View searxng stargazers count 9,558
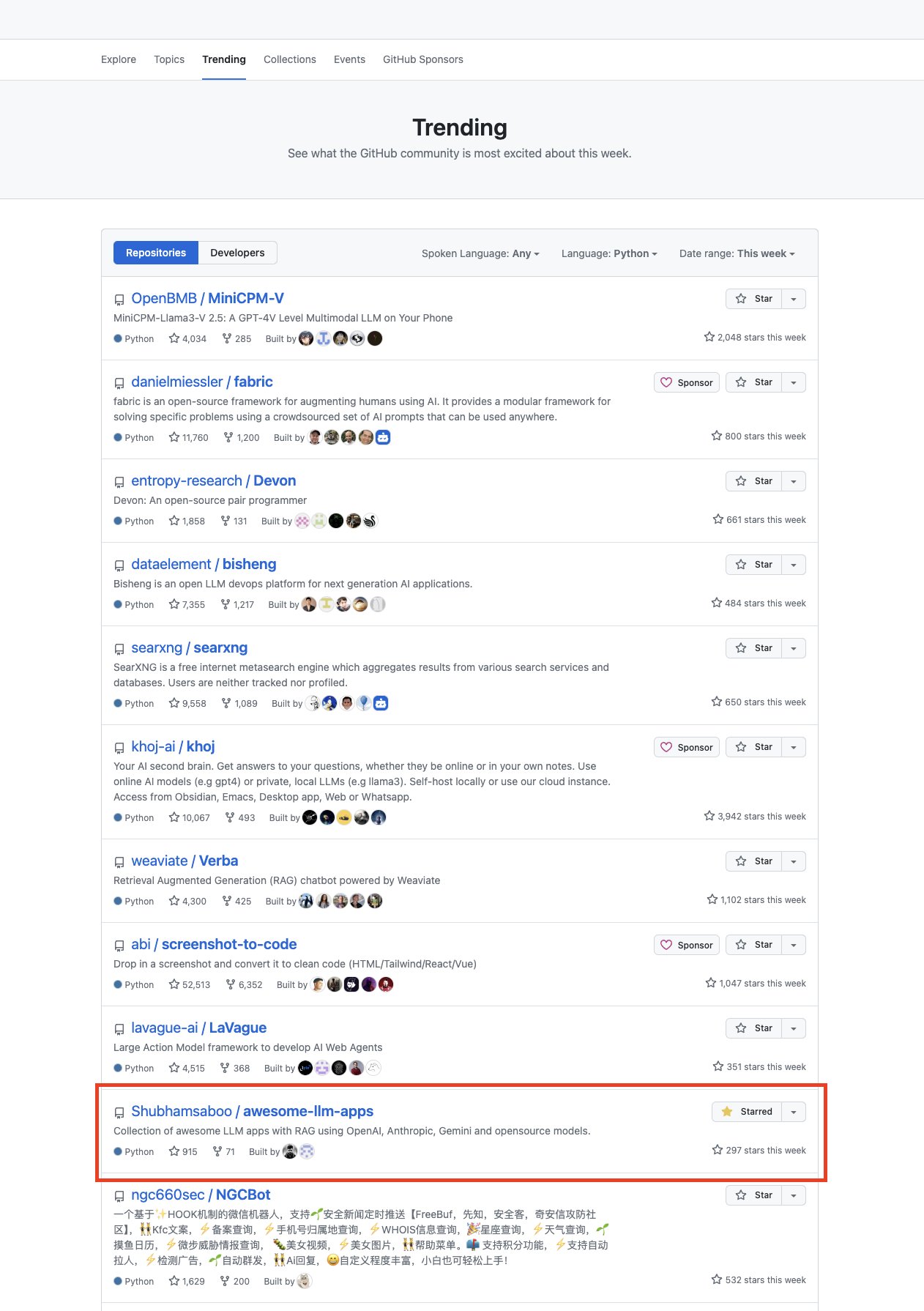The width and height of the screenshot is (924, 1311). point(187,703)
